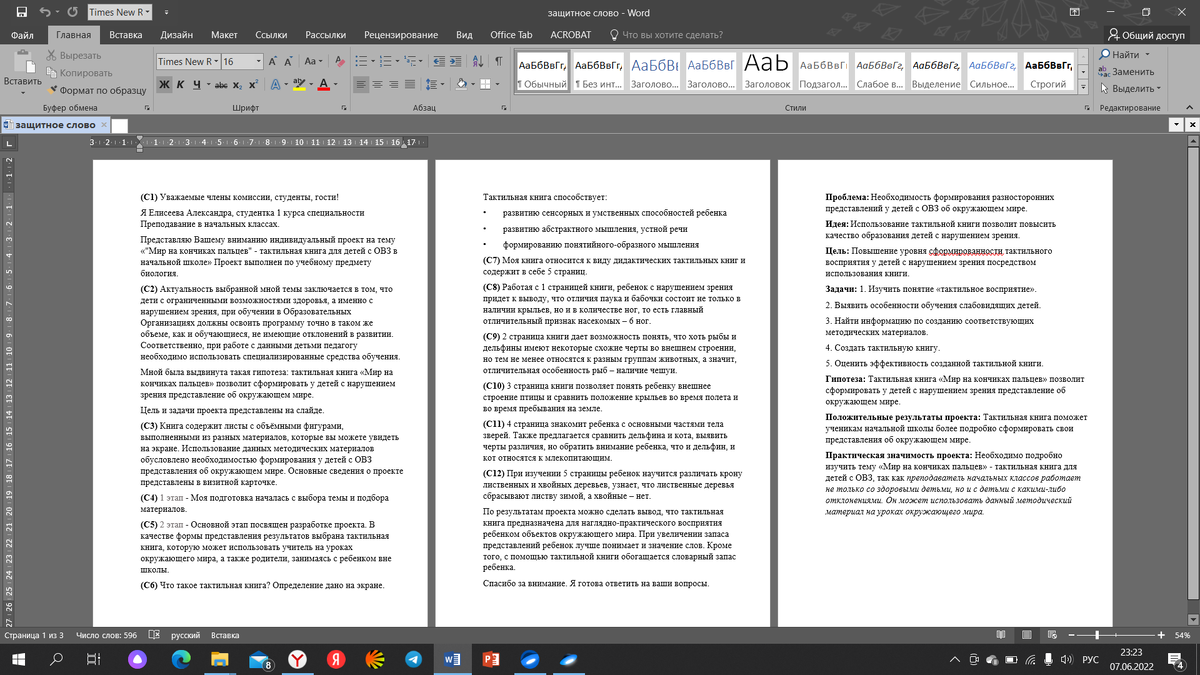
Task: Click the Общий доступ share button
Action: (x=1148, y=34)
